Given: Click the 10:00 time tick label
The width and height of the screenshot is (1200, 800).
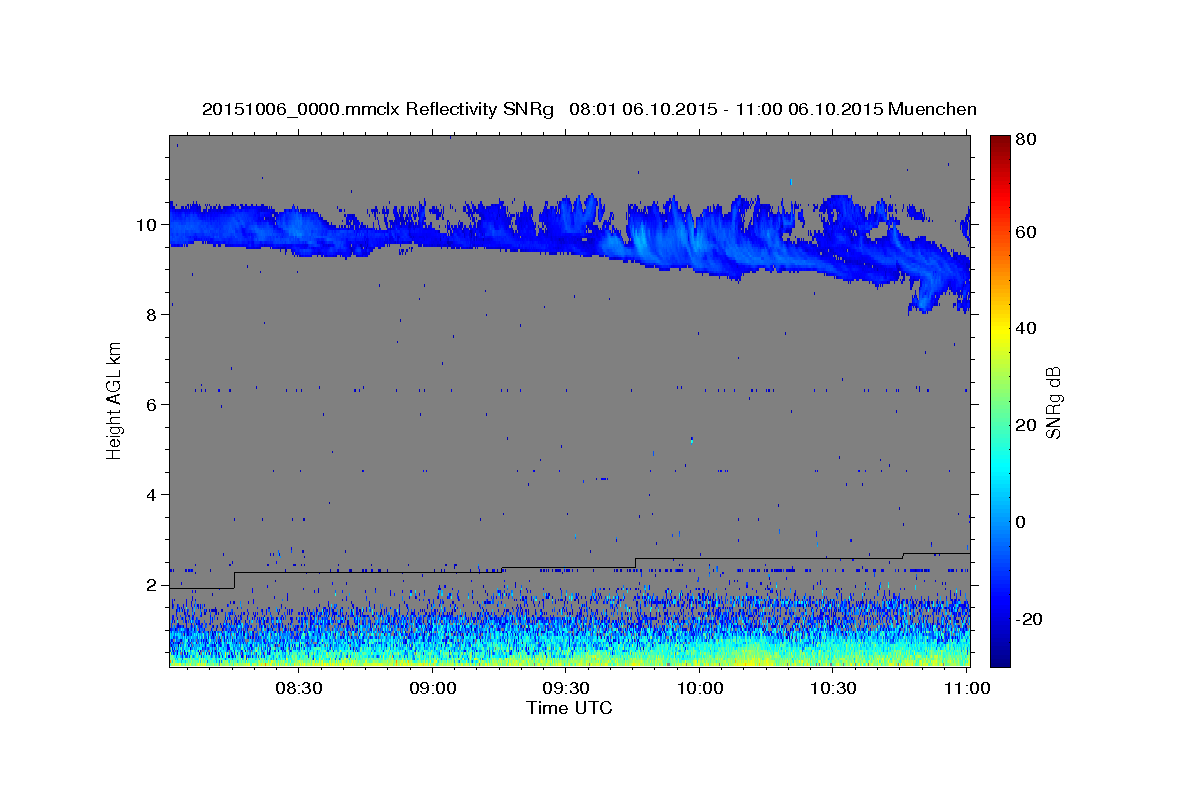Looking at the screenshot, I should point(699,688).
